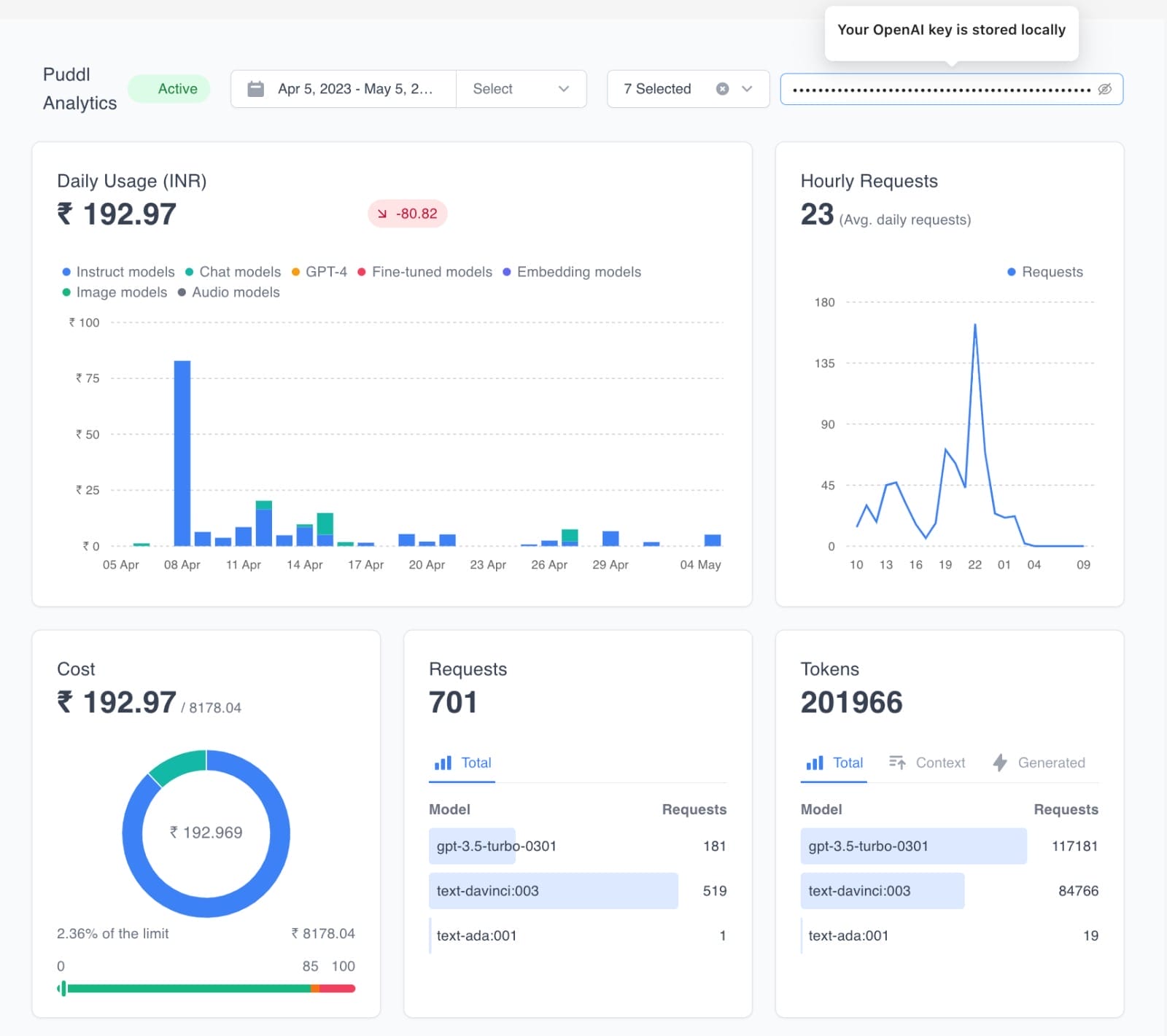Toggle Chat models legend series

point(233,272)
